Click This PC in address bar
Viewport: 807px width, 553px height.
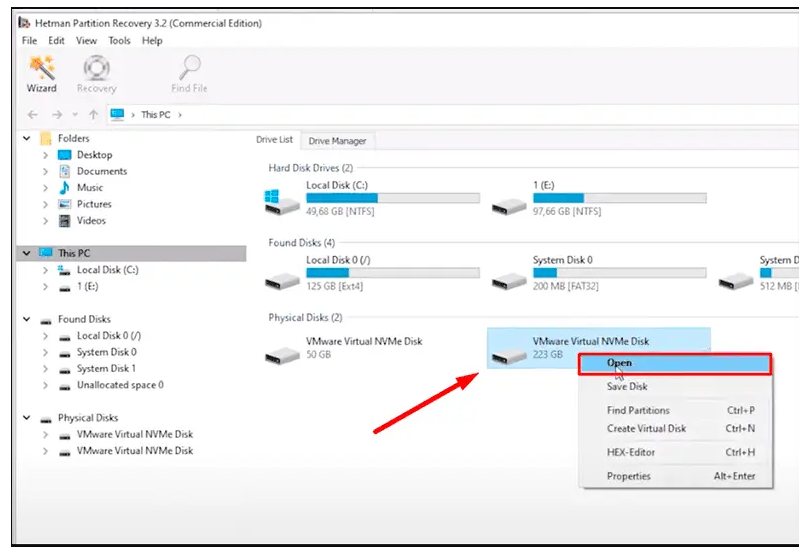tap(156, 115)
